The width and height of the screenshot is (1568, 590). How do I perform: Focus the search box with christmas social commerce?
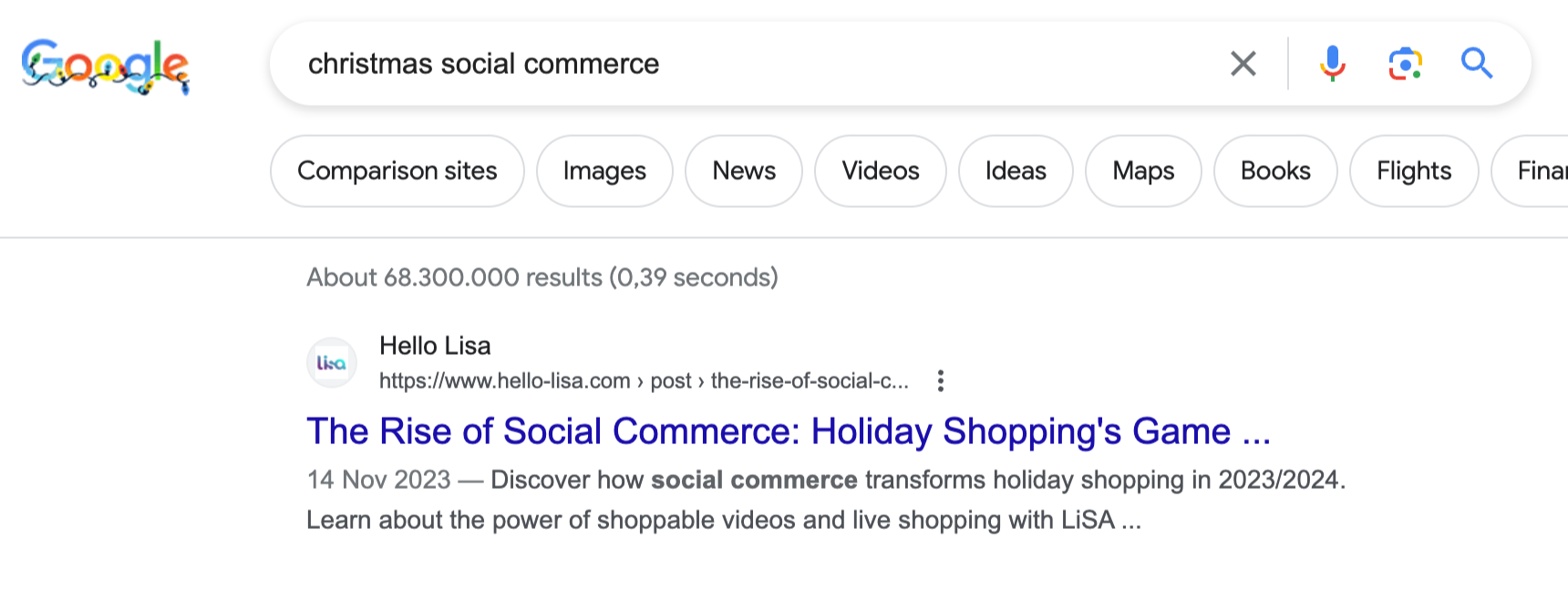pyautogui.click(x=757, y=64)
